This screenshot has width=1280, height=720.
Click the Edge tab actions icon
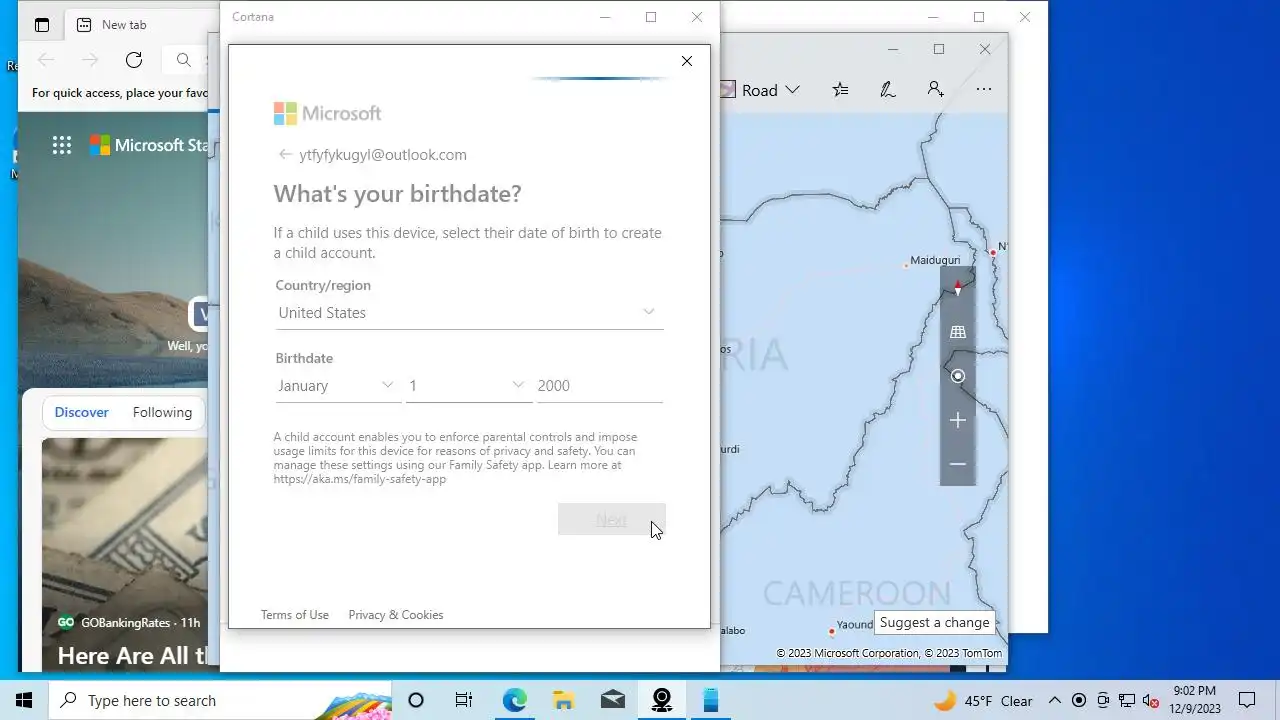tap(42, 25)
